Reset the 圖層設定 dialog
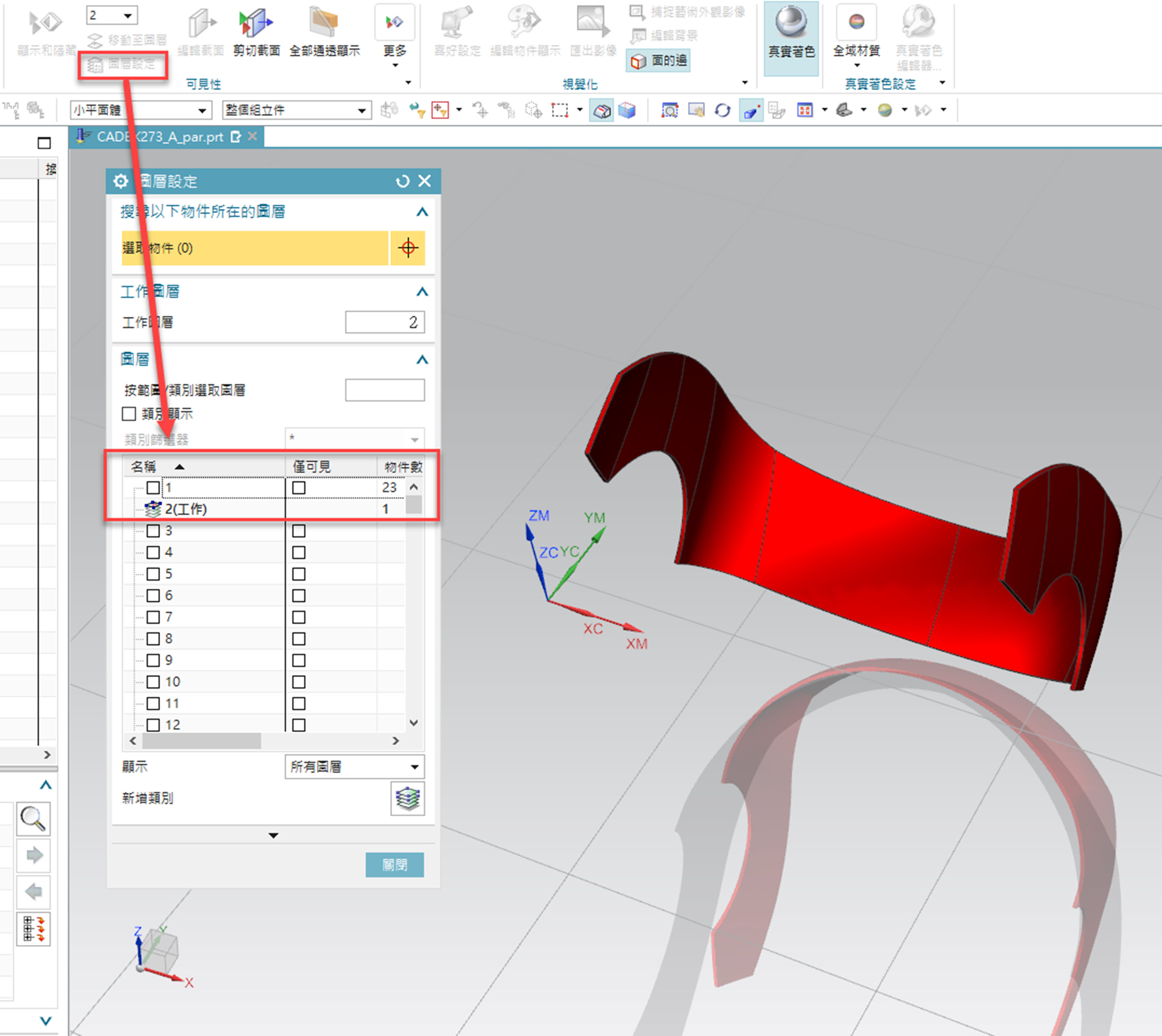The image size is (1162, 1036). point(402,181)
